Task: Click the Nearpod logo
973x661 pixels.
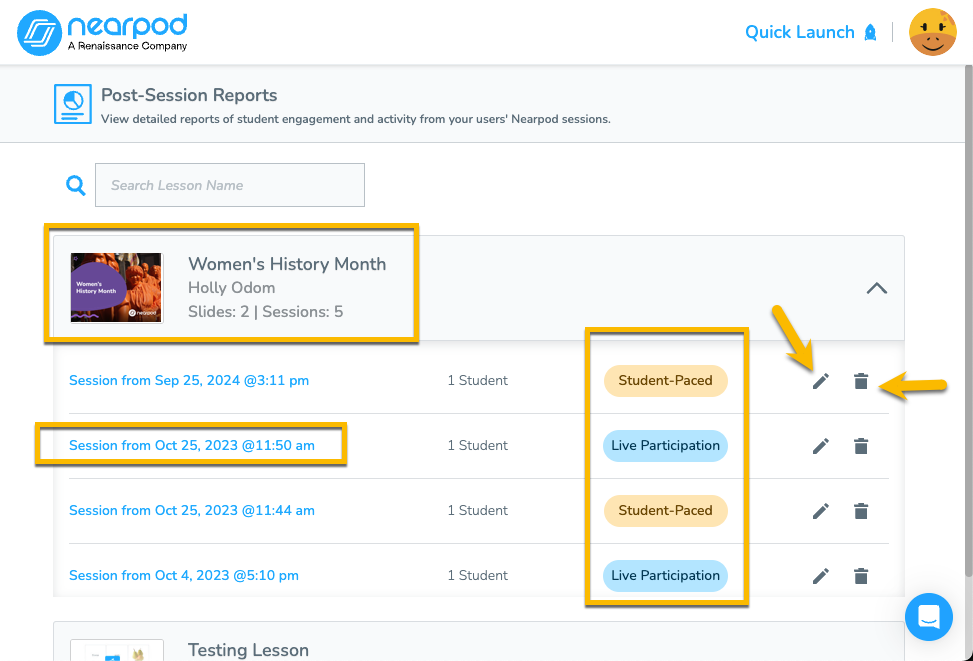Action: click(103, 32)
